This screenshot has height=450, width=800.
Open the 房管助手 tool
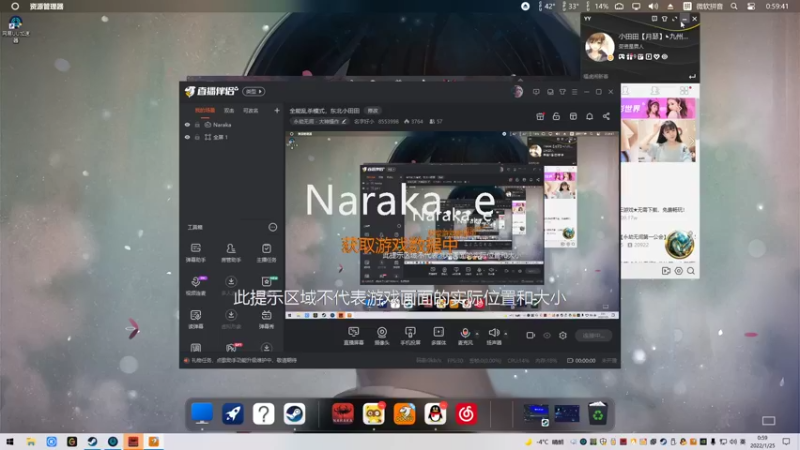[x=231, y=253]
